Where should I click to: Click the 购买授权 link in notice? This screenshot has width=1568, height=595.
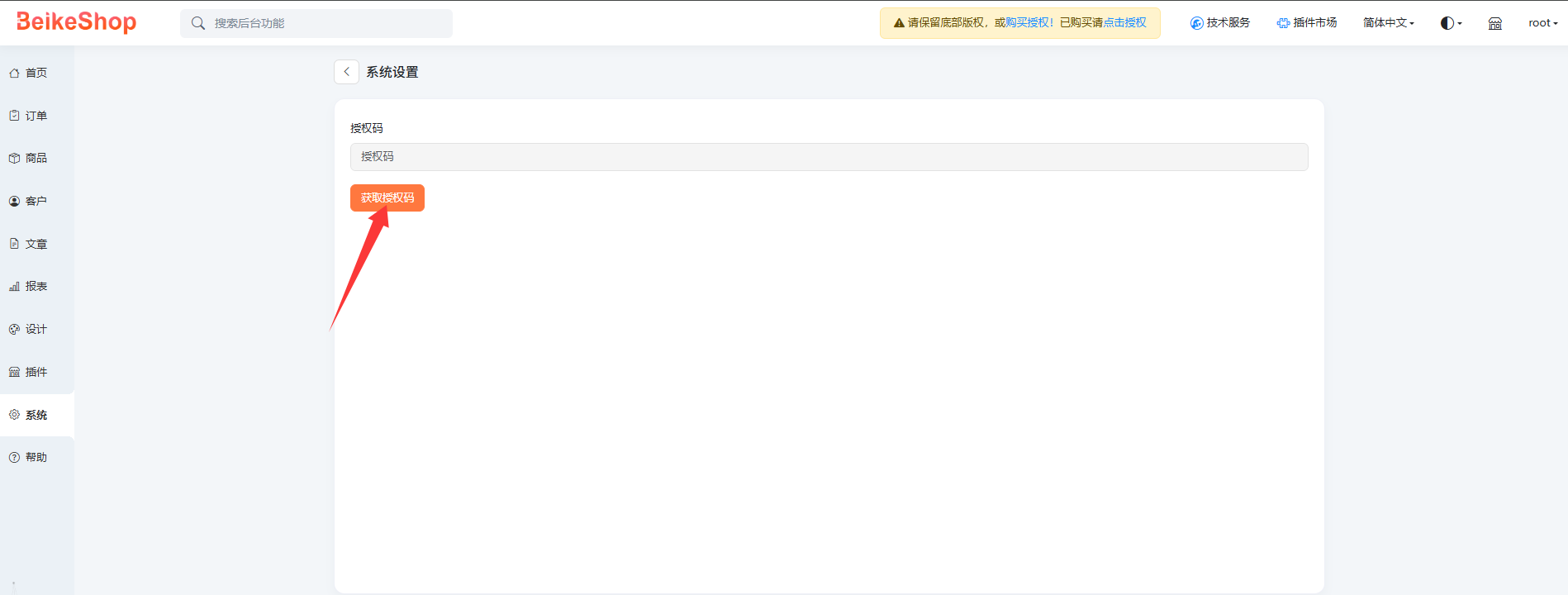click(x=1027, y=23)
